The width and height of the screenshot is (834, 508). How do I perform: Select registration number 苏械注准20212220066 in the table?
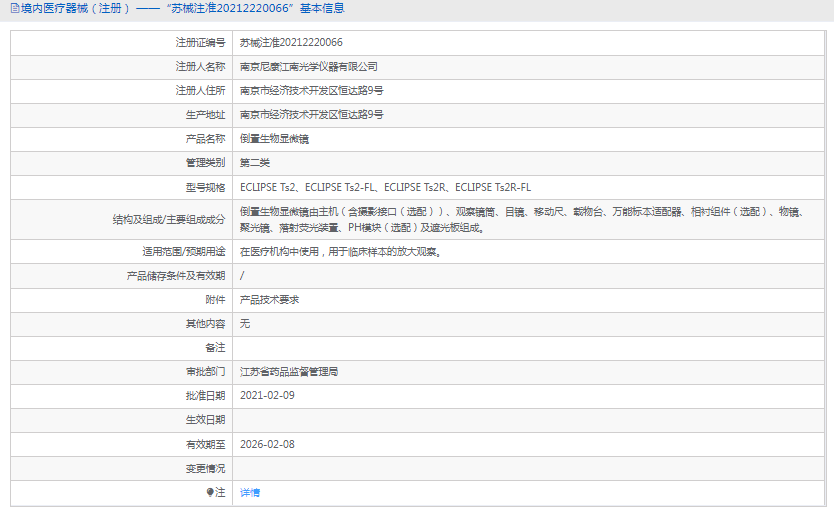coord(291,43)
